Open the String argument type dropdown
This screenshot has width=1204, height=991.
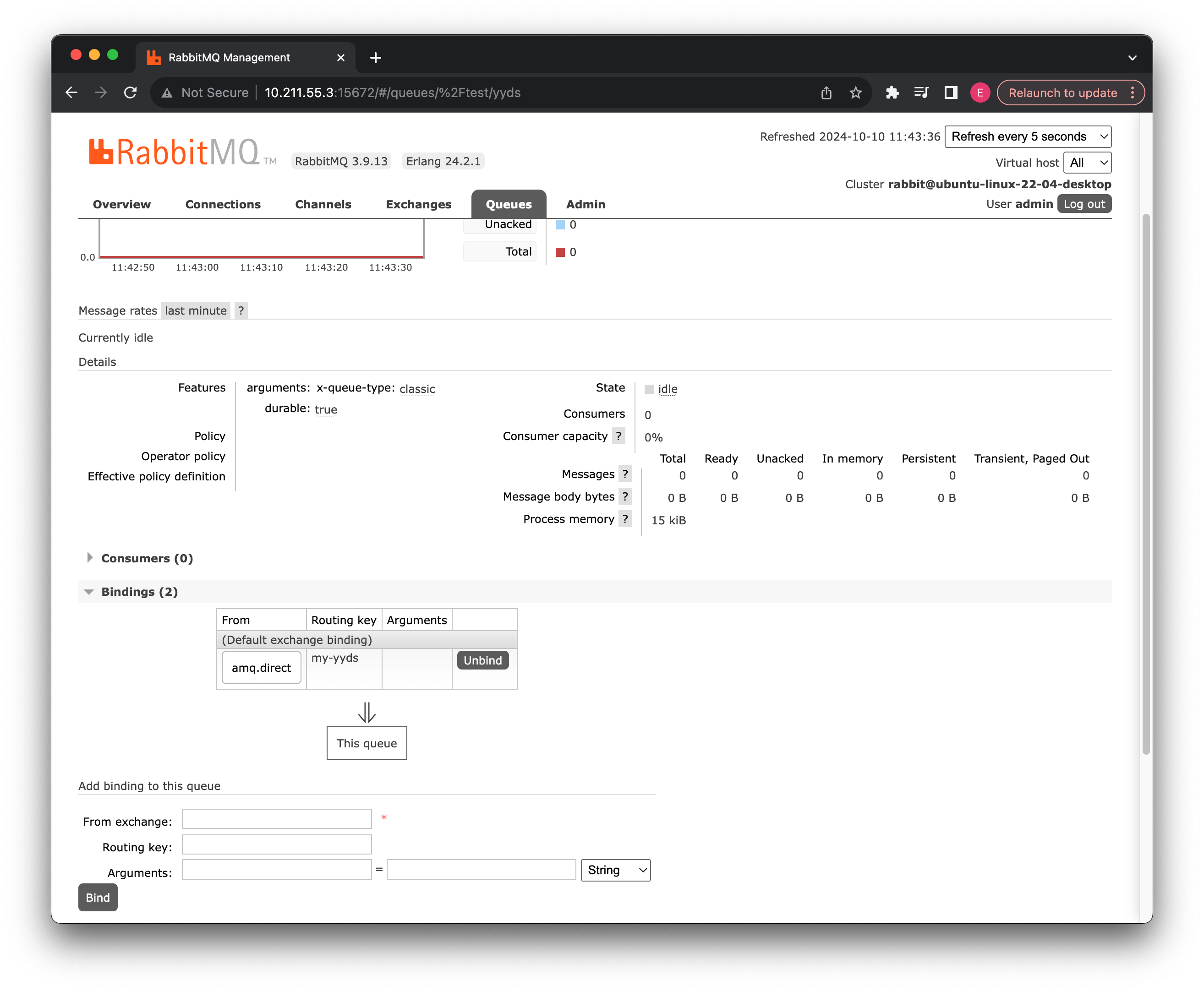tap(615, 870)
